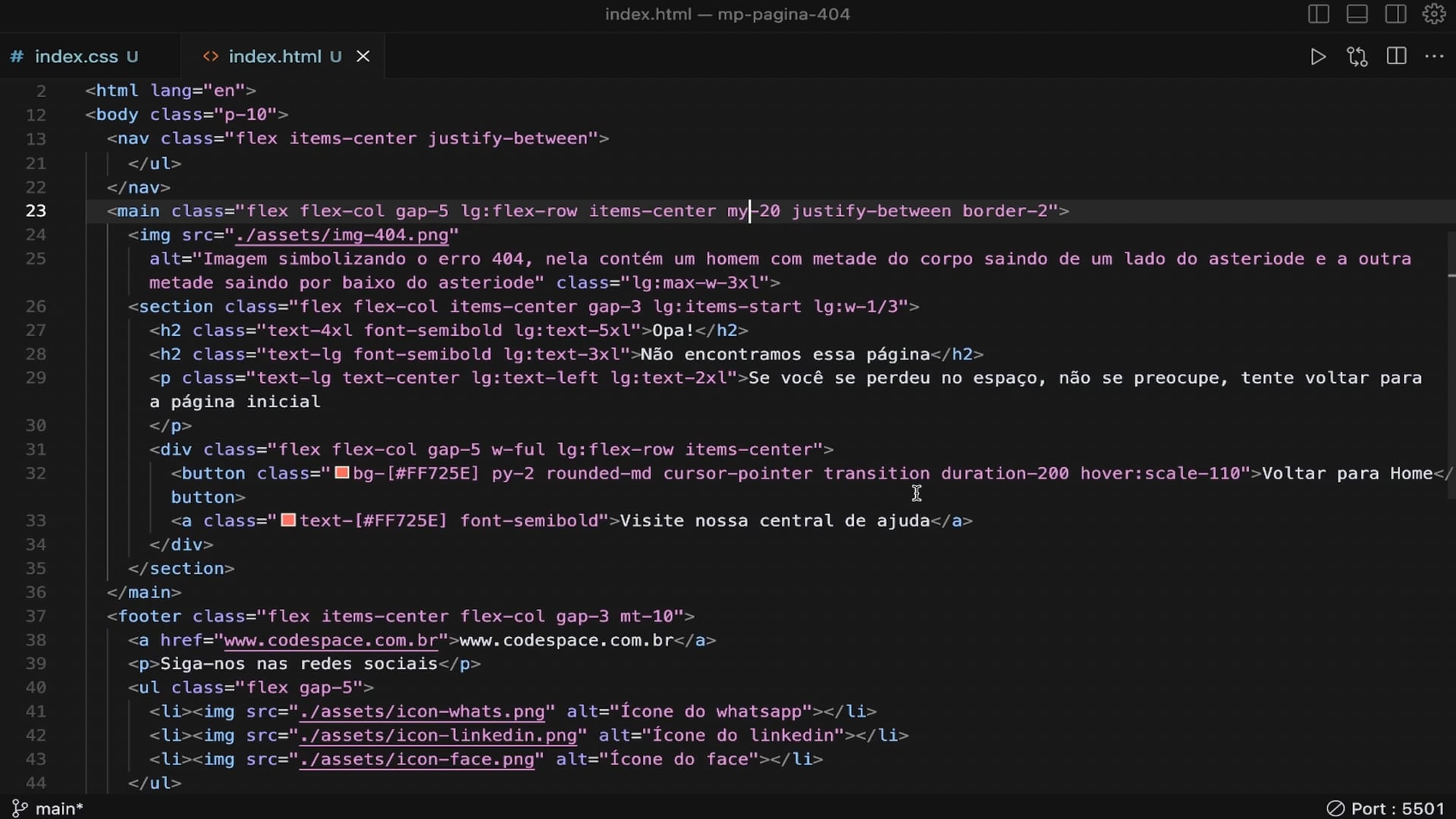
Task: Follow the ./assets/img-404.png path link
Action: coord(342,235)
